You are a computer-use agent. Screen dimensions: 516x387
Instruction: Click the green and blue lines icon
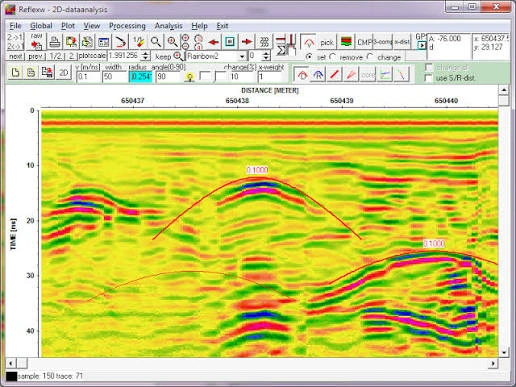[385, 75]
